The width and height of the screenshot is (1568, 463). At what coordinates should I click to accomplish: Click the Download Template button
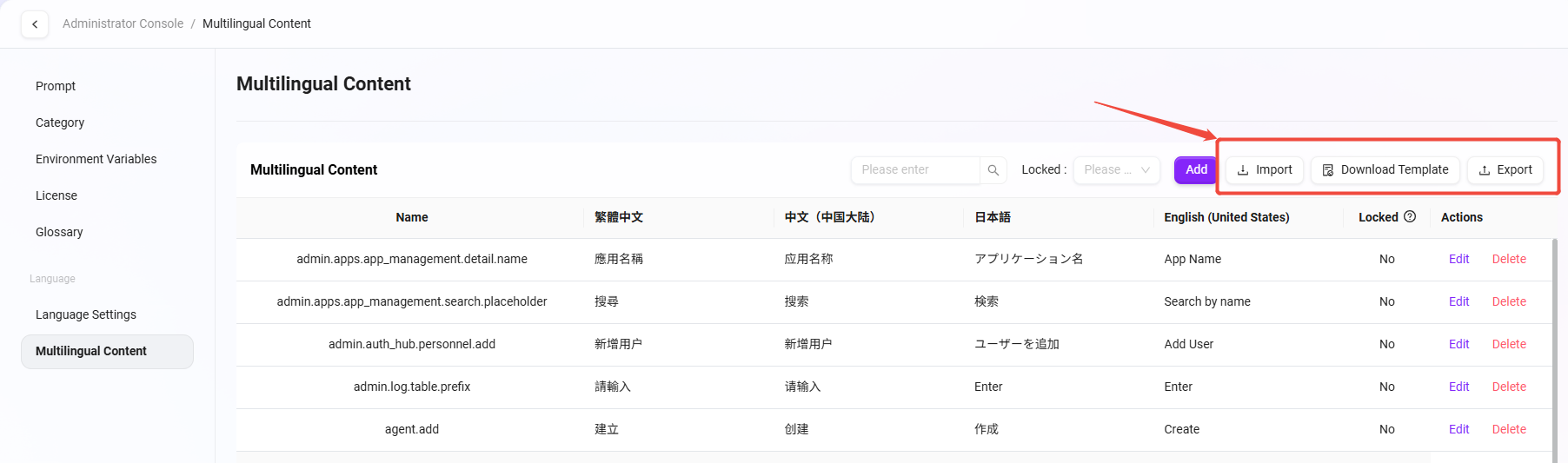1385,170
